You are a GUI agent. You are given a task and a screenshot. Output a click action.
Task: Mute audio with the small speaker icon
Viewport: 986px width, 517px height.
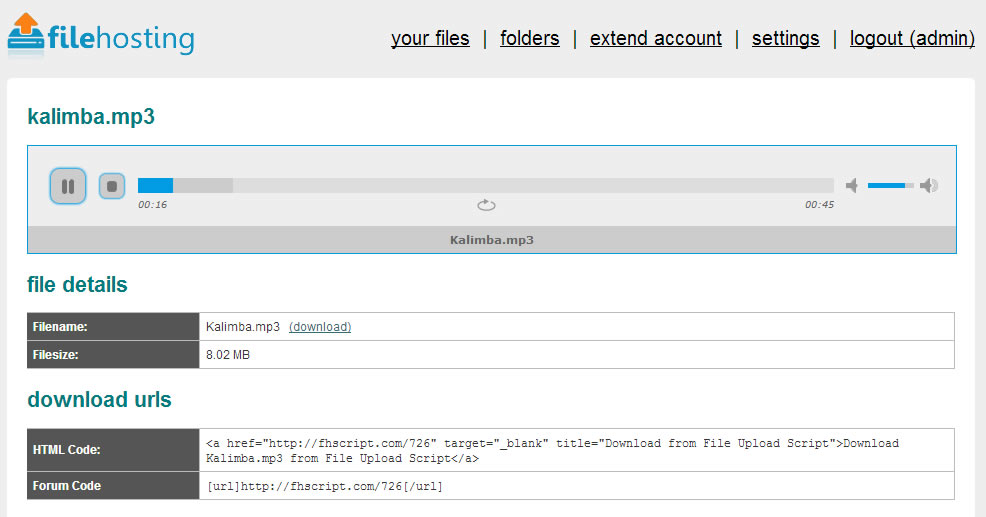click(852, 186)
